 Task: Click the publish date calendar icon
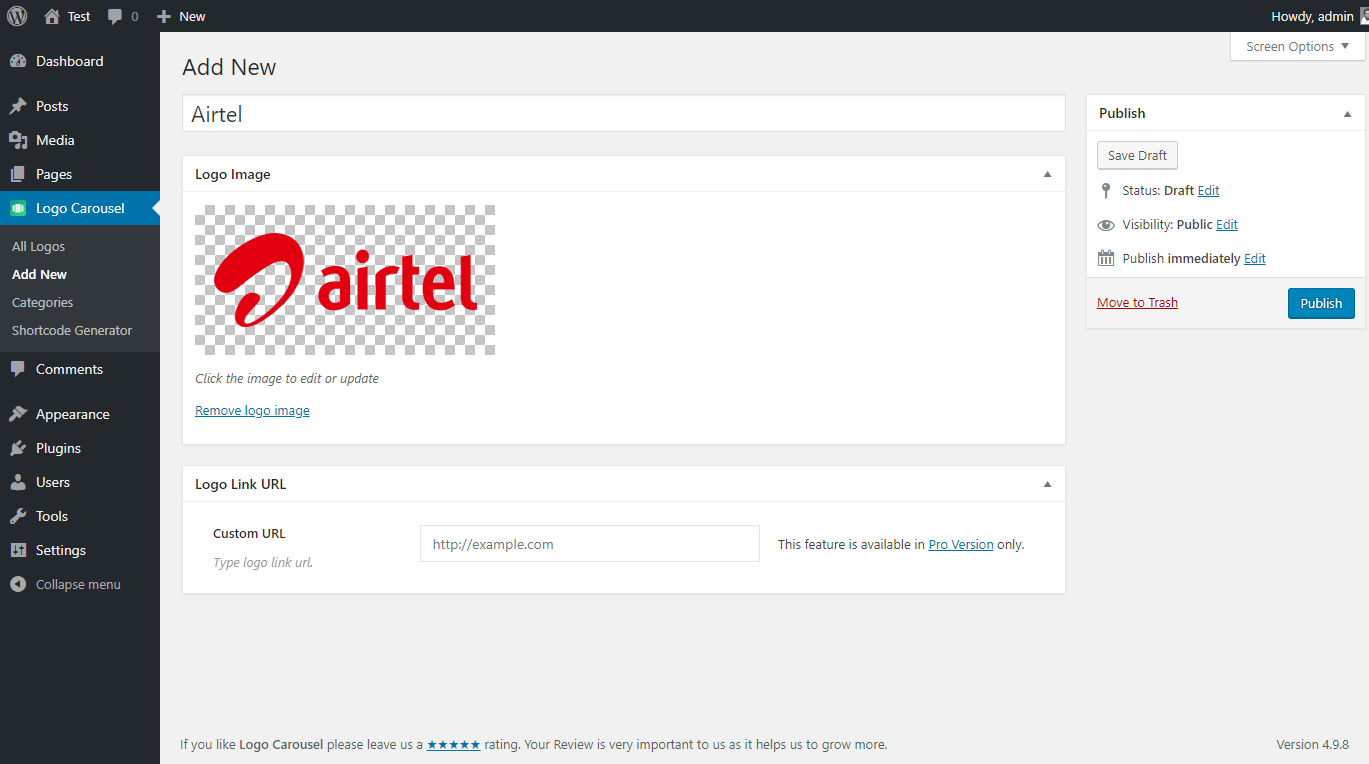click(1105, 258)
